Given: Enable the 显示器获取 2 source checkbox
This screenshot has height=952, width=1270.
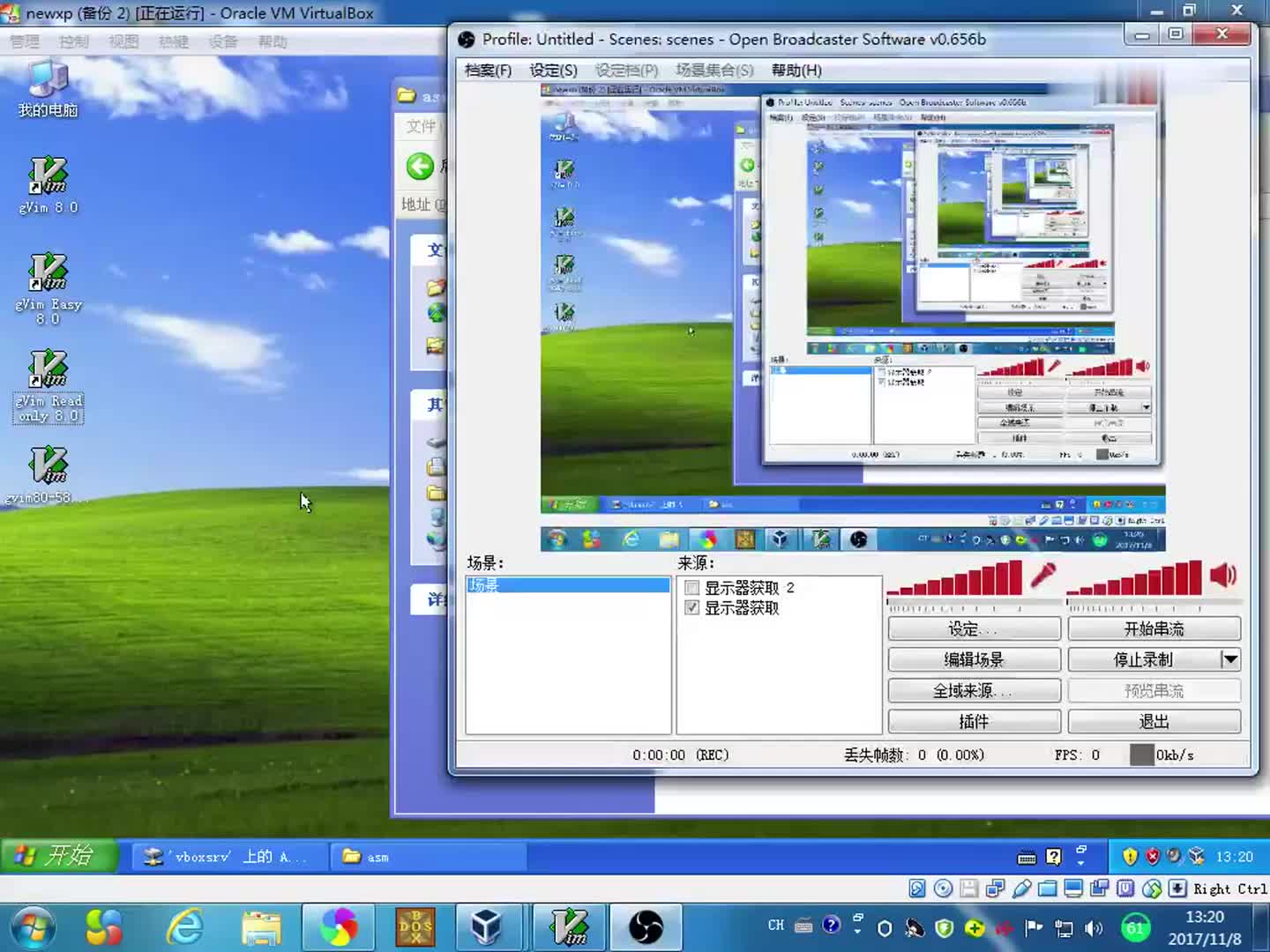Looking at the screenshot, I should point(692,588).
